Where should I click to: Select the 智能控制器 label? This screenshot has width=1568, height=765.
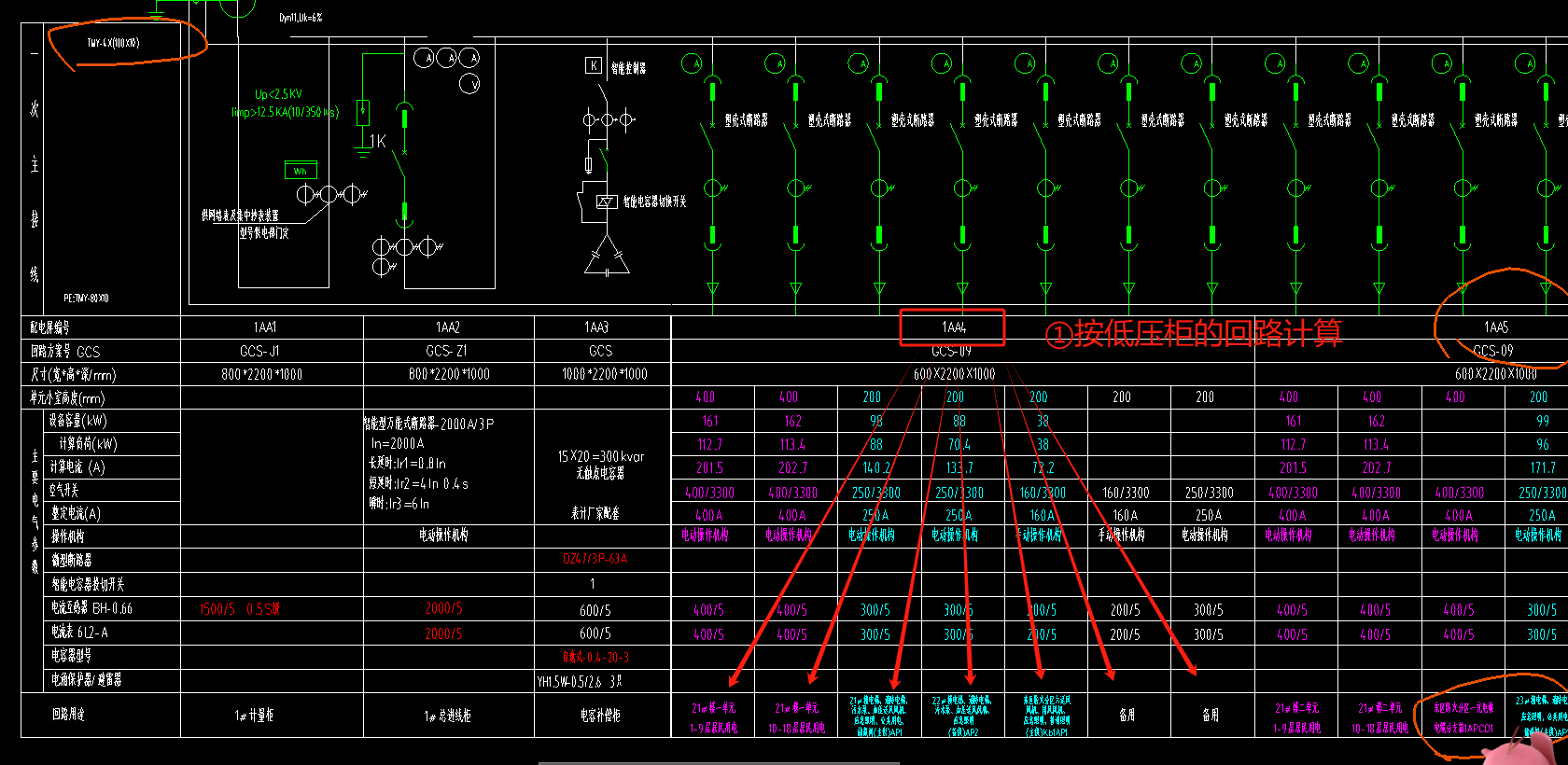click(628, 68)
